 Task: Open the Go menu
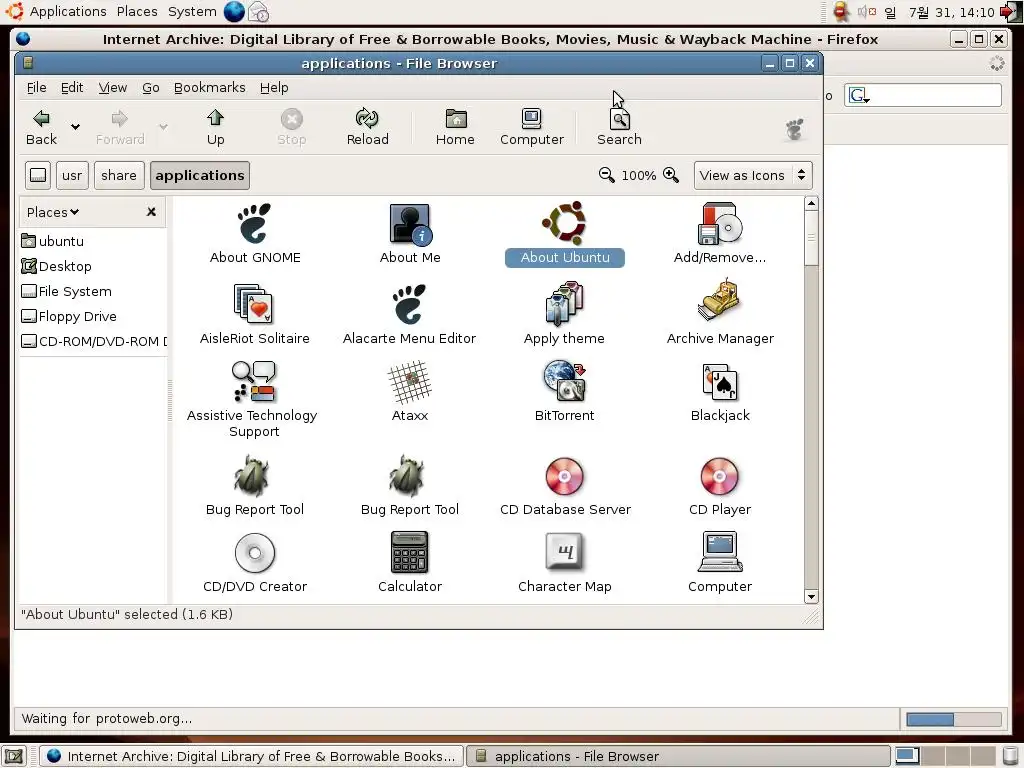pos(151,88)
